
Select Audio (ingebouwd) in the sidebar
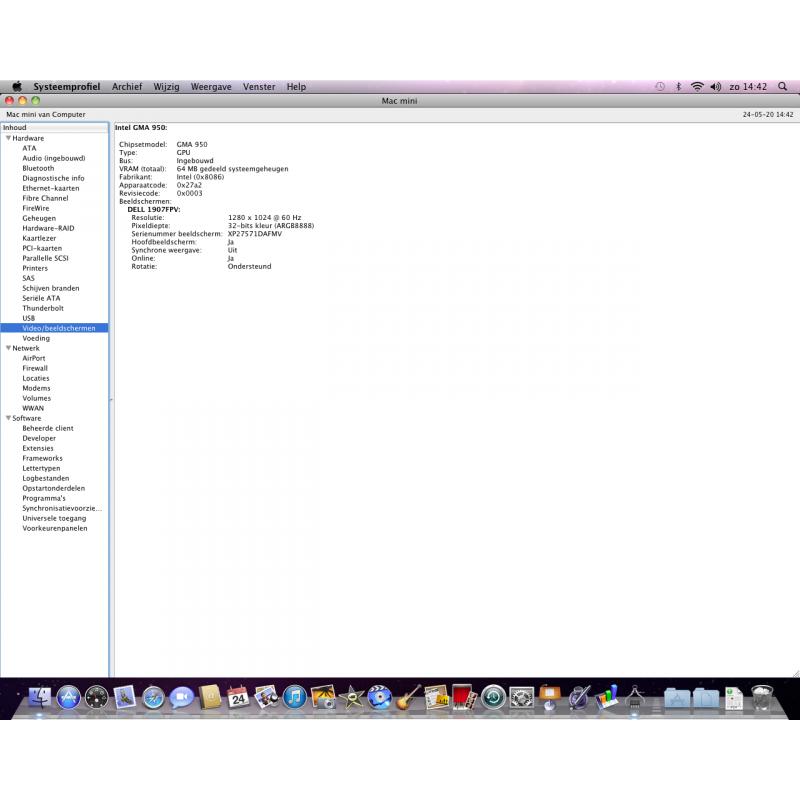[x=54, y=158]
